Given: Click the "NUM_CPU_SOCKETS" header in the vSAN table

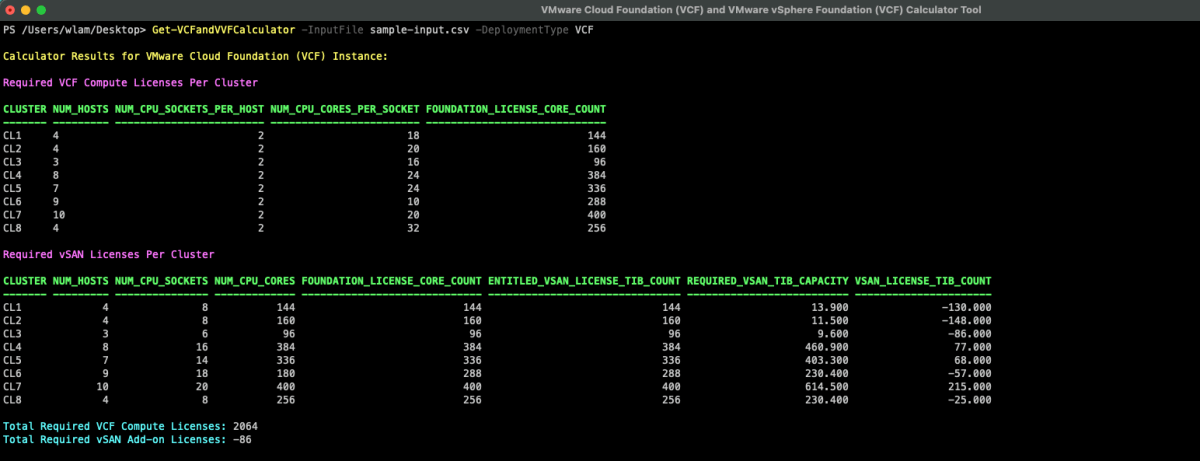Looking at the screenshot, I should [x=161, y=281].
